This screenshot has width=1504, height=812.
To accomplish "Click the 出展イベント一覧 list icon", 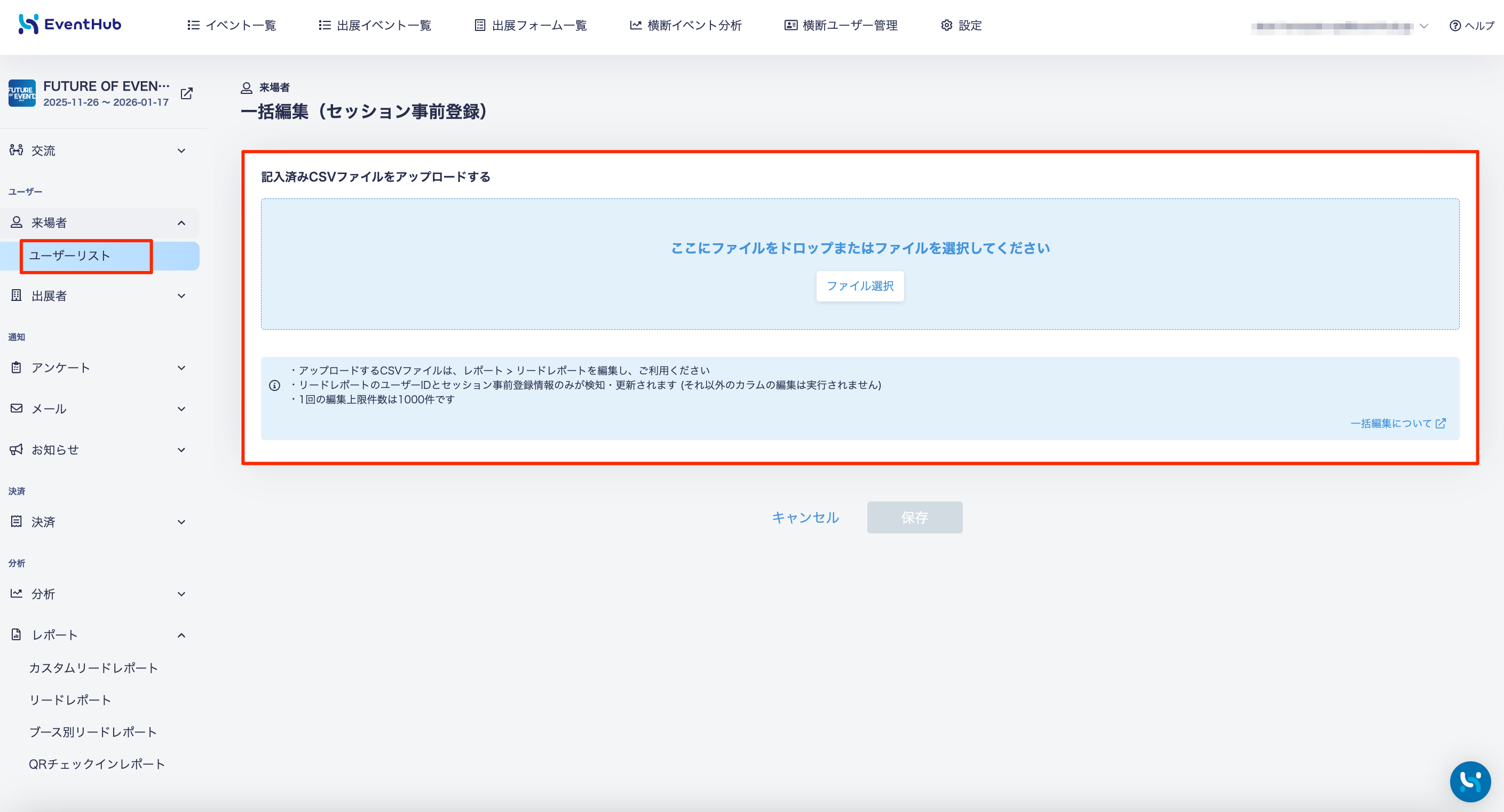I will point(324,25).
